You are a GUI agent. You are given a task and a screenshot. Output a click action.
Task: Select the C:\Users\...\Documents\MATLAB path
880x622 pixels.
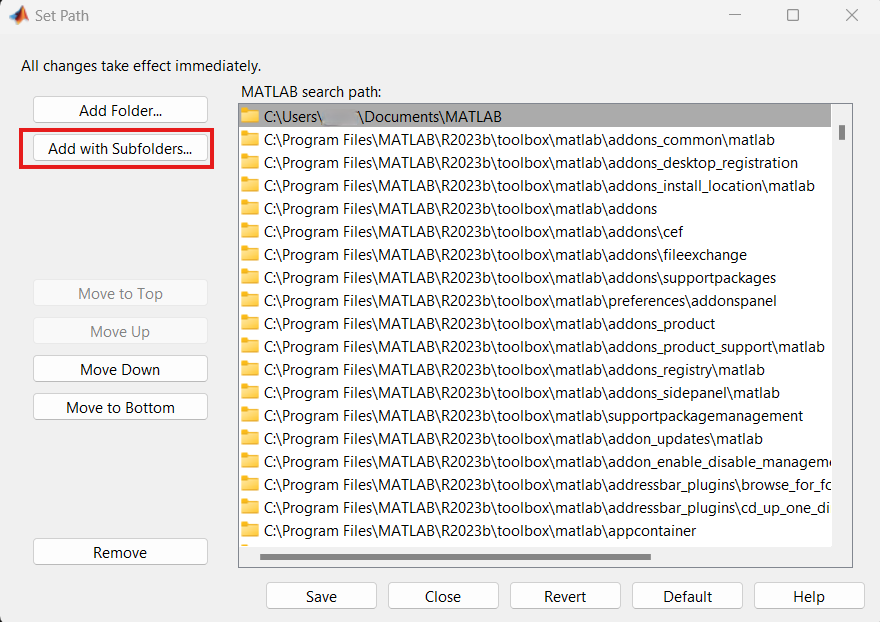tap(535, 116)
